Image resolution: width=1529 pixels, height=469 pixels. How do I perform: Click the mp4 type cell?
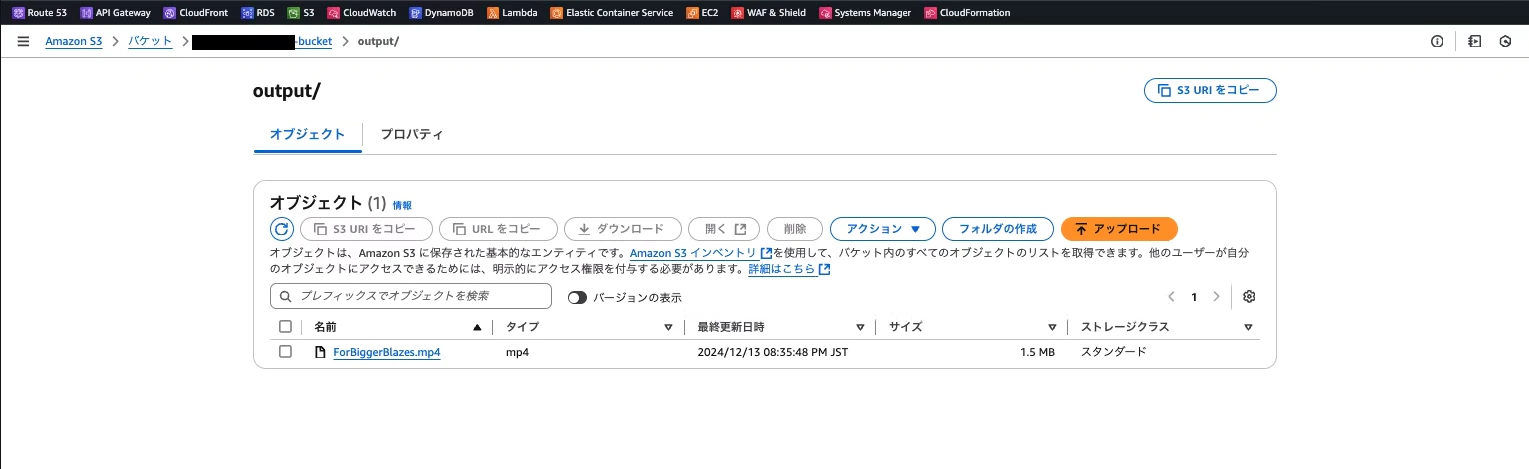coord(517,352)
